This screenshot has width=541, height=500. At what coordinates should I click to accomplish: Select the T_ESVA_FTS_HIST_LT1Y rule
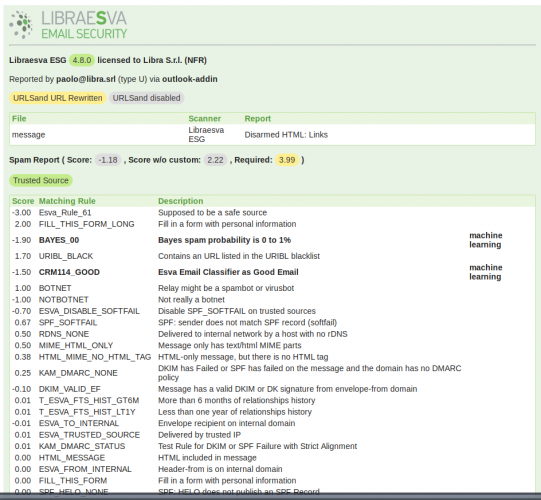point(87,412)
